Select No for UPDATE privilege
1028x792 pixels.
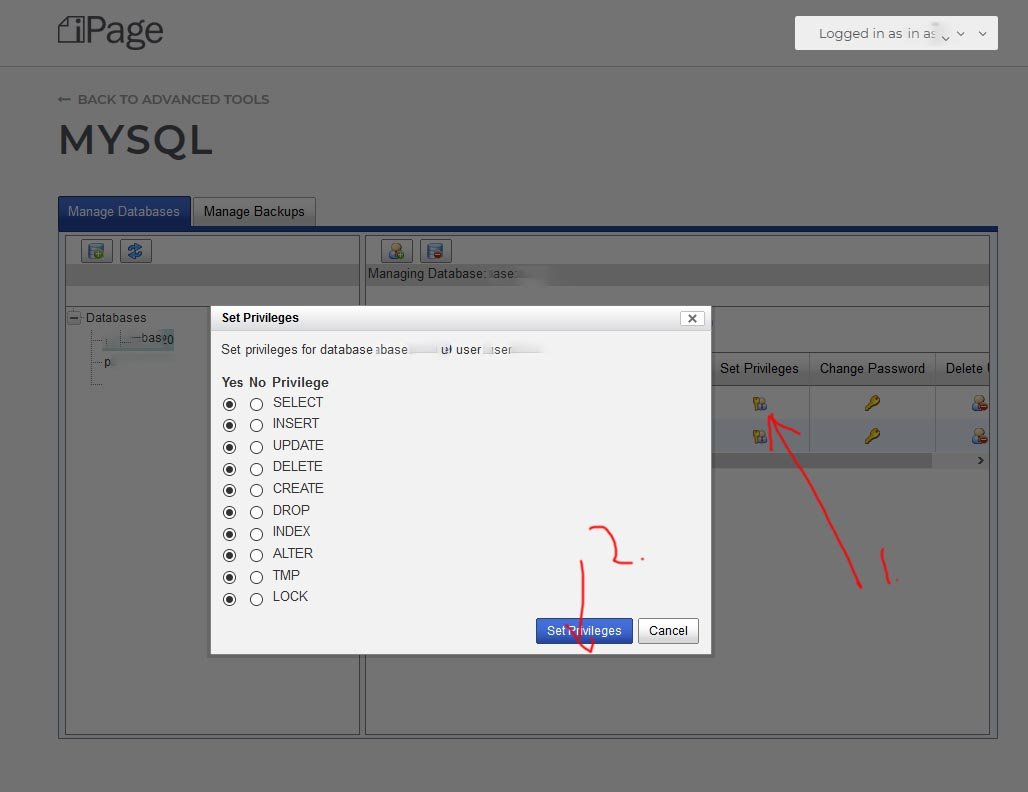[256, 447]
